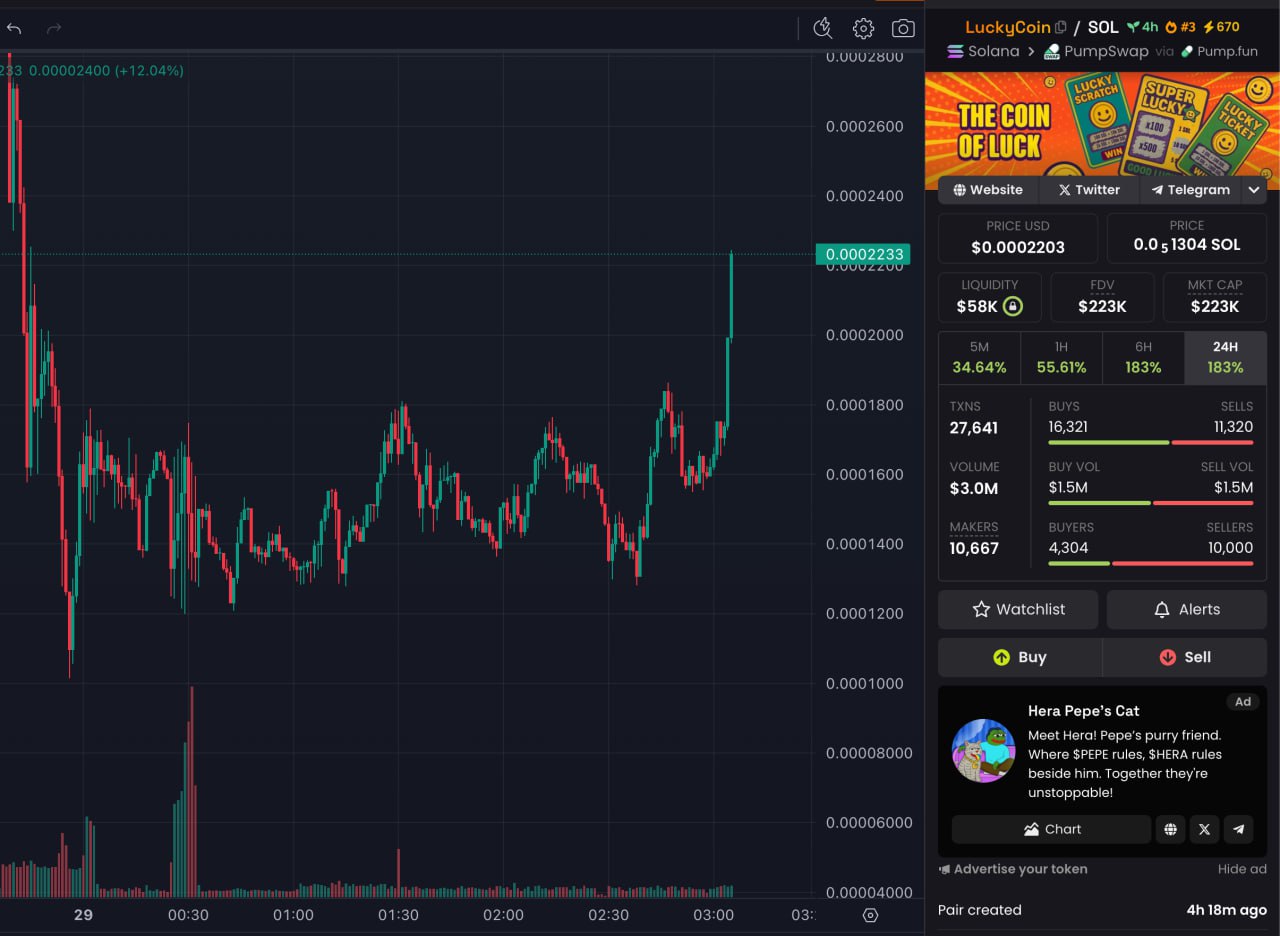Take a chart snapshot with camera icon
This screenshot has width=1280, height=936.
(903, 28)
